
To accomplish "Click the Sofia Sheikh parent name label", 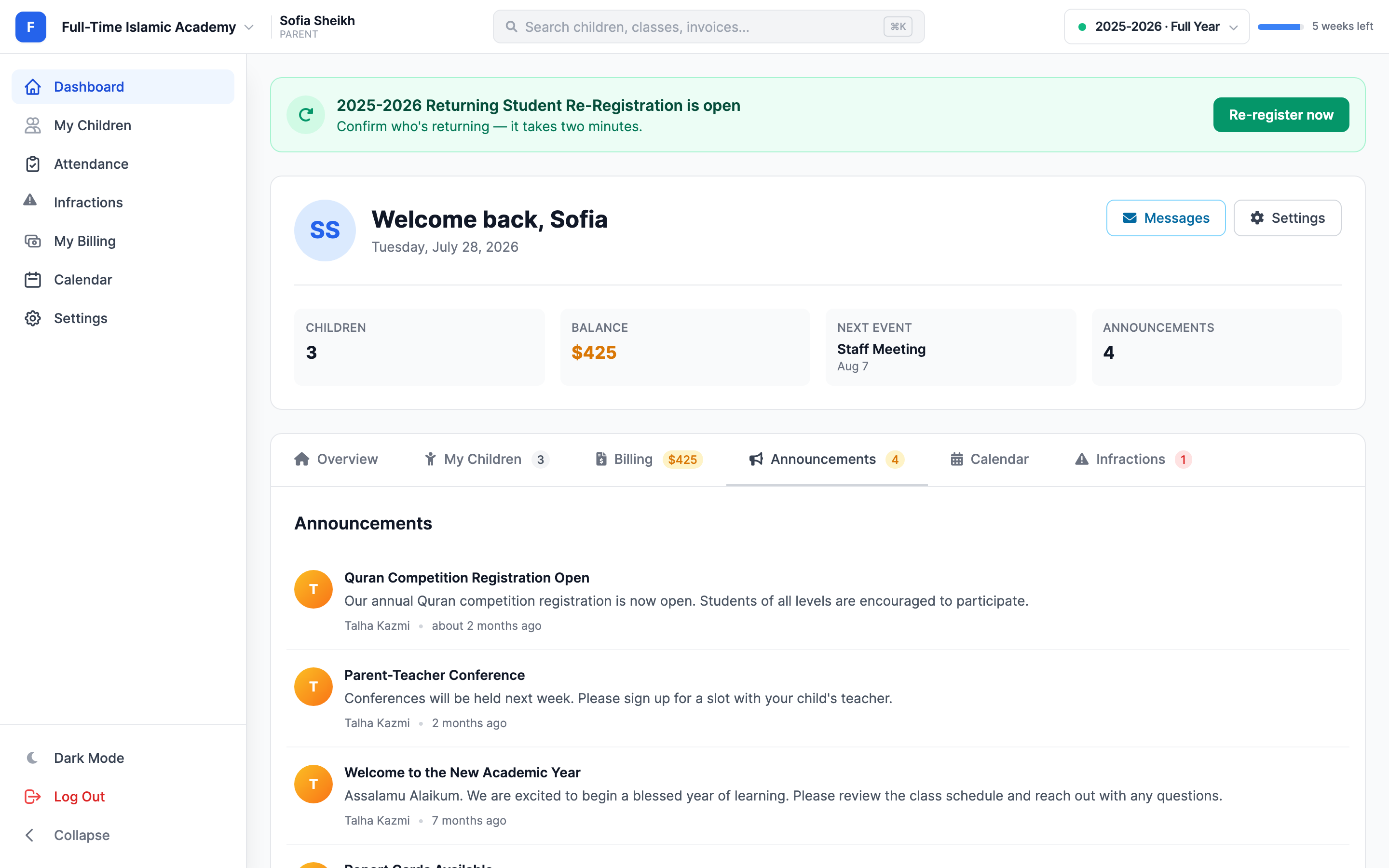I will 317,21.
